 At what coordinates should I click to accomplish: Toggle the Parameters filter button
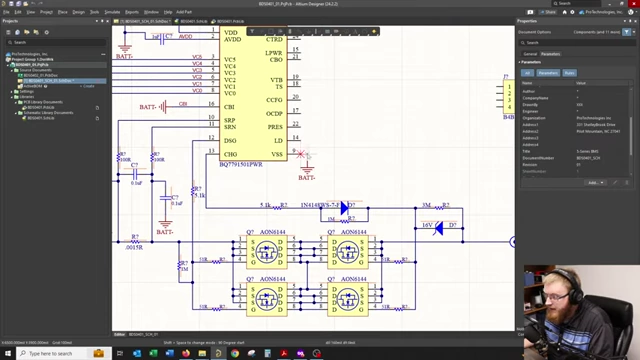point(548,73)
